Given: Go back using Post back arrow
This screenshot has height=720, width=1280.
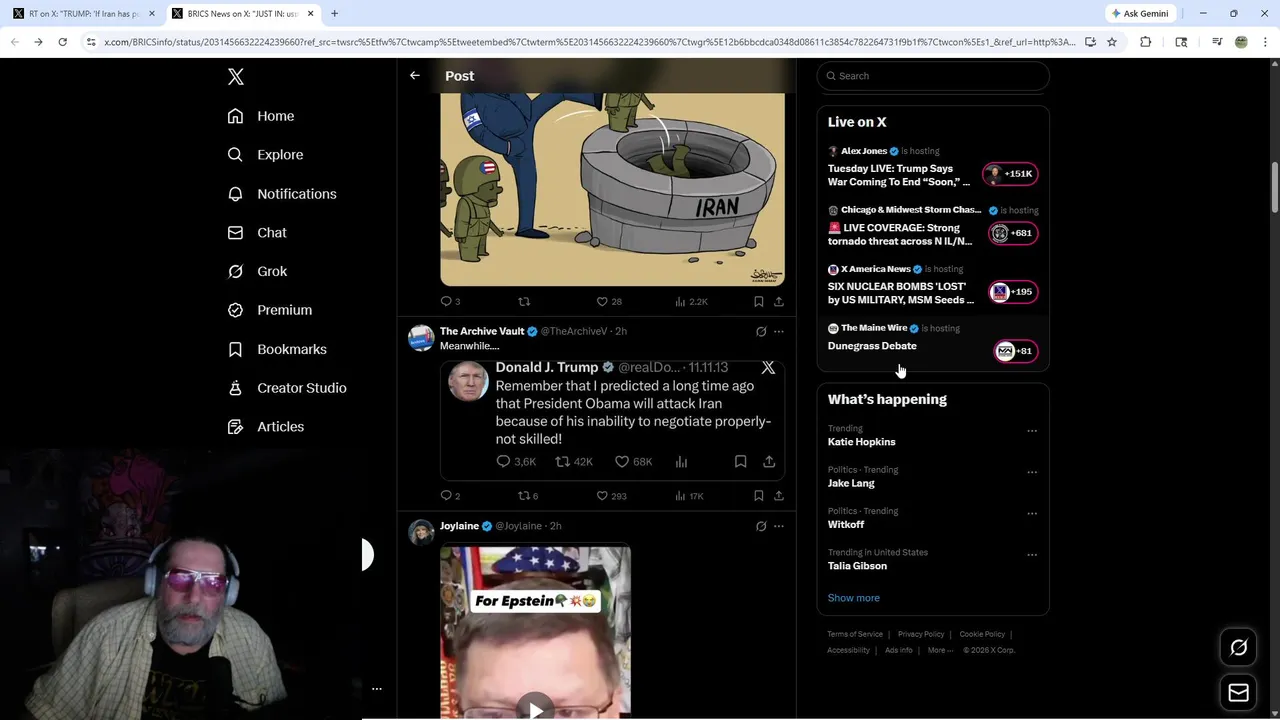Looking at the screenshot, I should 415,76.
